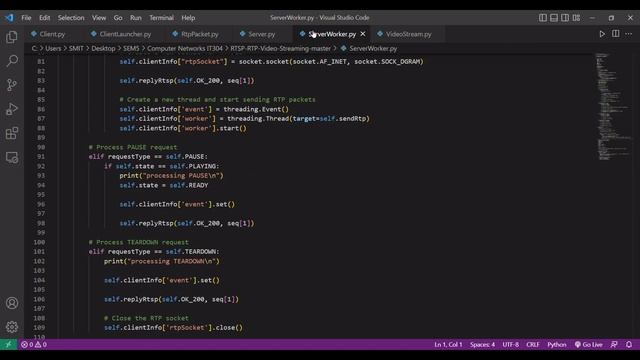The height and width of the screenshot is (360, 640).
Task: Place cursor on print("processing TEARDOWN\n") line
Action: tap(162, 261)
